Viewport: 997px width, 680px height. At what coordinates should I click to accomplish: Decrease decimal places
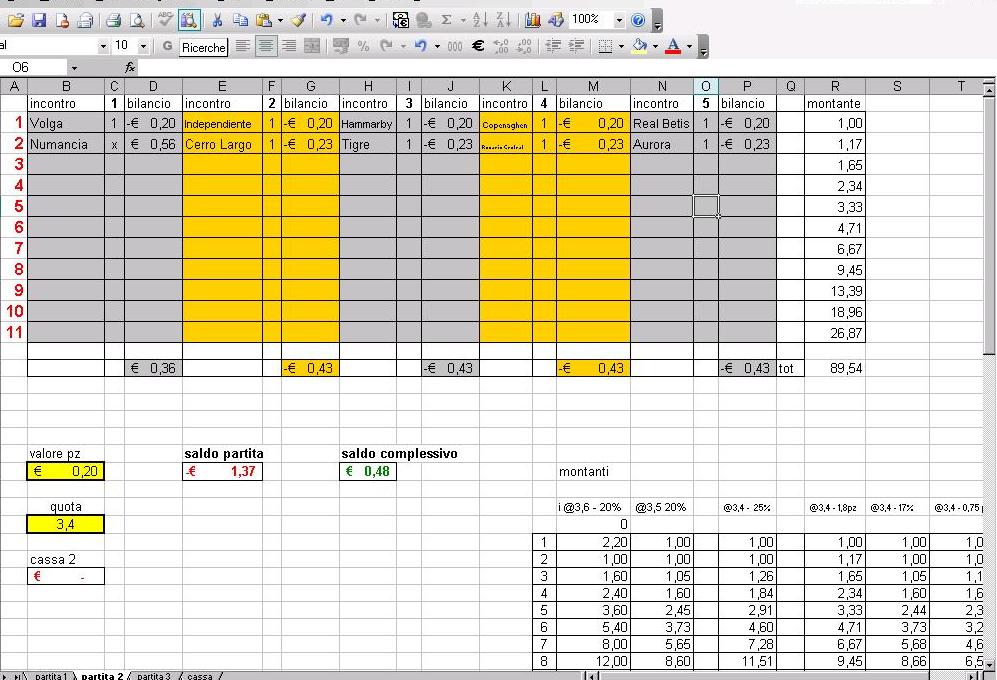[525, 46]
